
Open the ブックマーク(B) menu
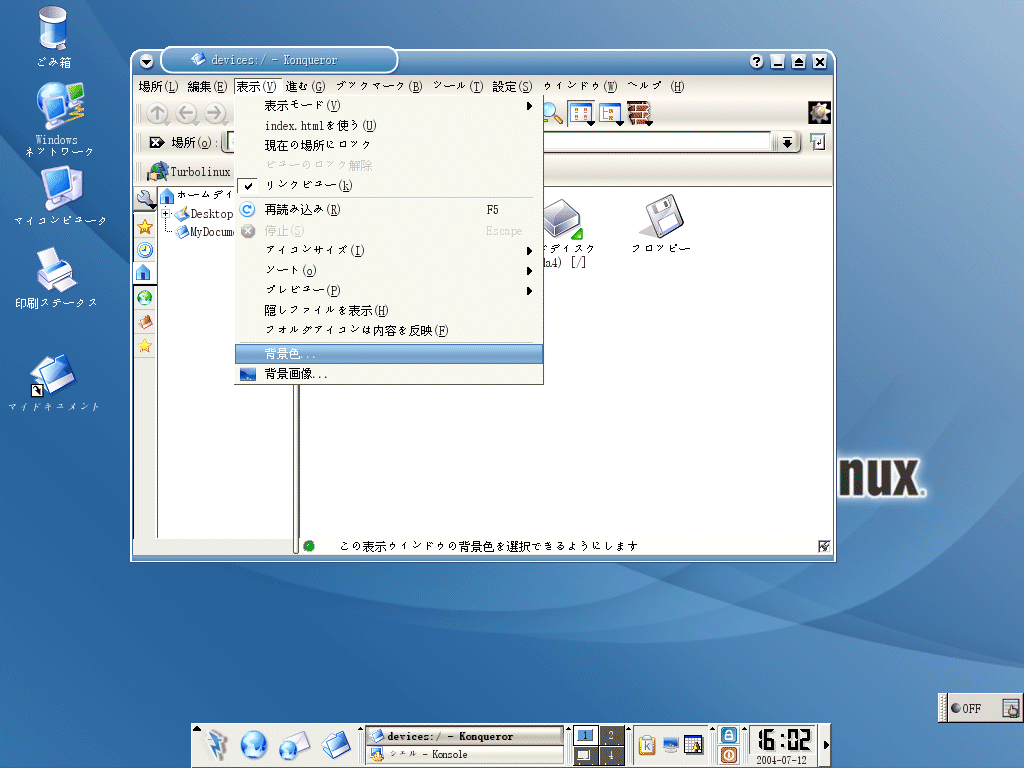(379, 86)
